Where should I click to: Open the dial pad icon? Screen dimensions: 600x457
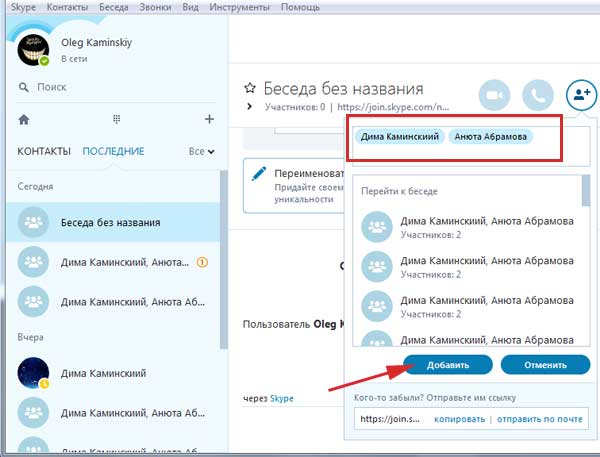pyautogui.click(x=116, y=120)
